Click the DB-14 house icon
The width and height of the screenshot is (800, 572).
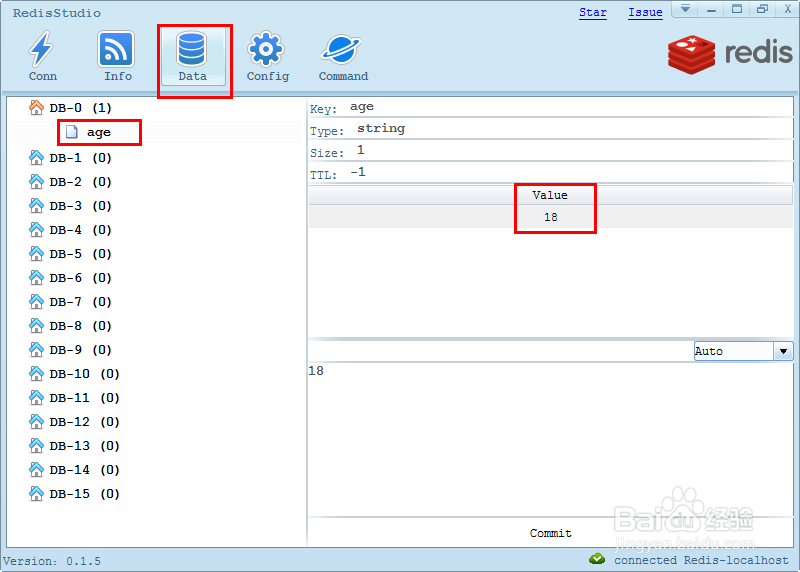[36, 469]
